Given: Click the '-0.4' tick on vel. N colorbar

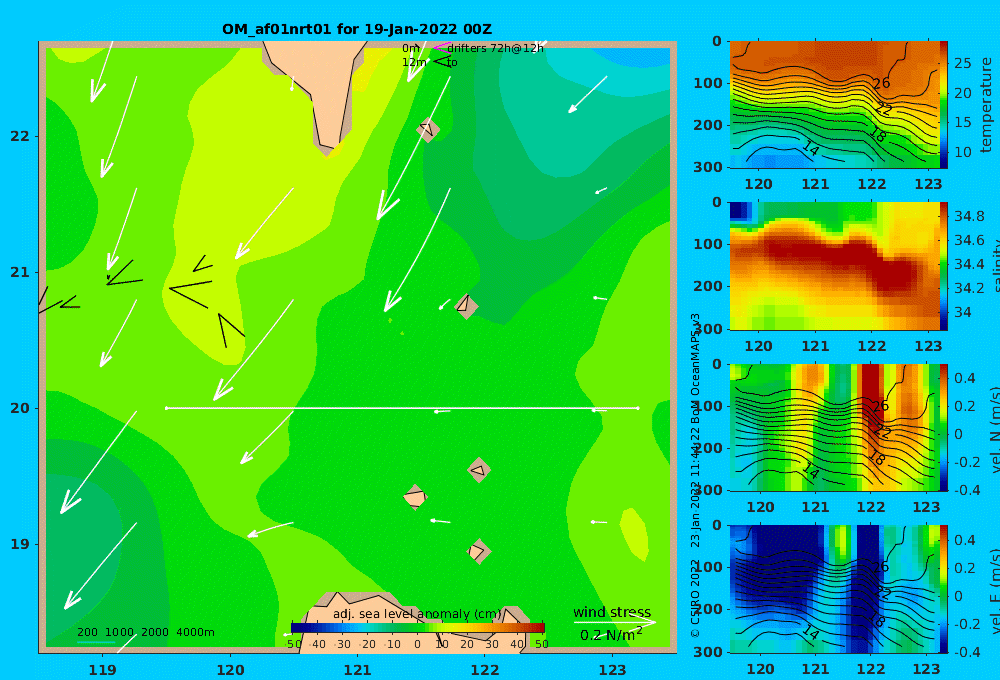Looking at the screenshot, I should tap(968, 490).
